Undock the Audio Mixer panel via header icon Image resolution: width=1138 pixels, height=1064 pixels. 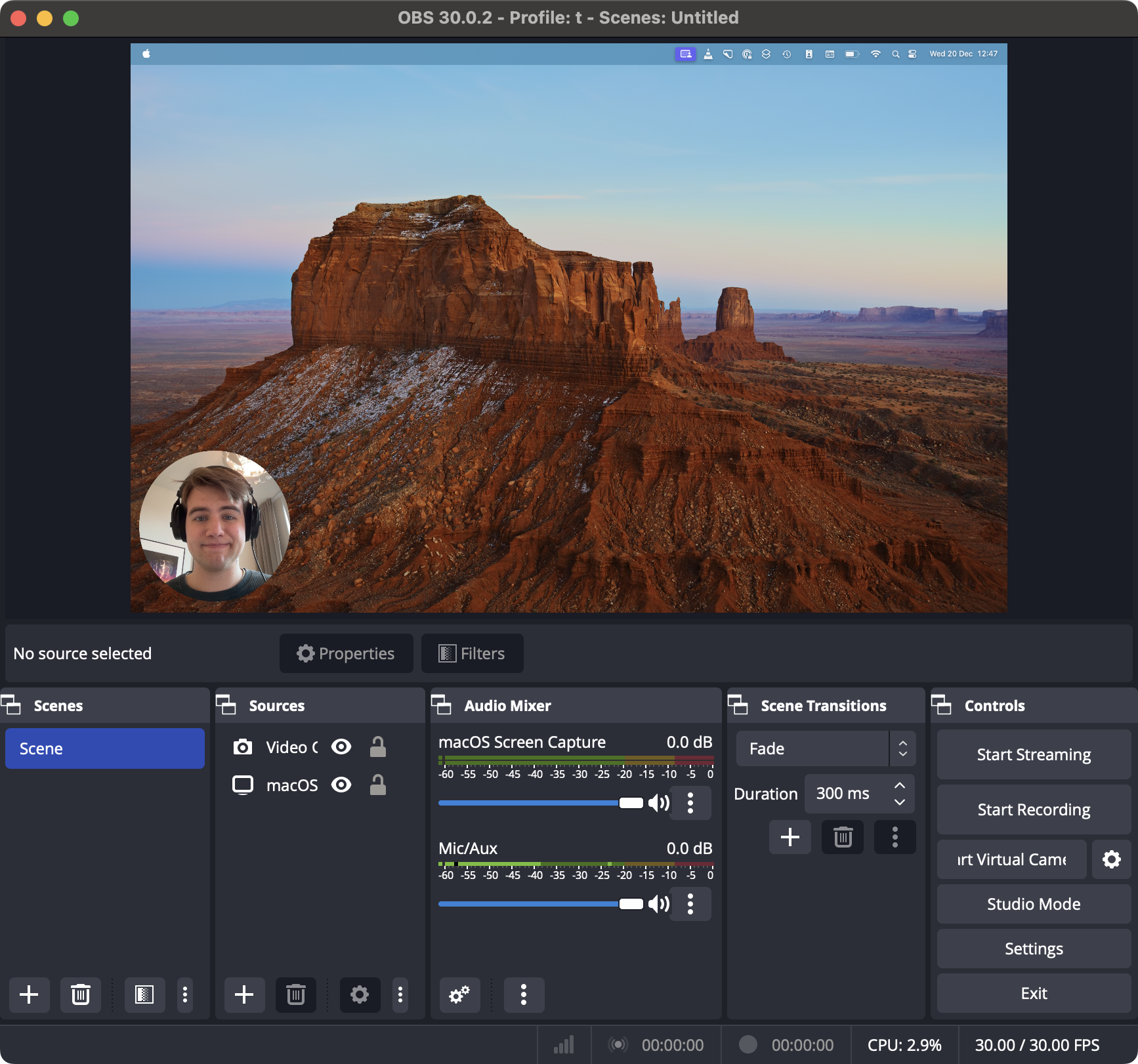(441, 705)
